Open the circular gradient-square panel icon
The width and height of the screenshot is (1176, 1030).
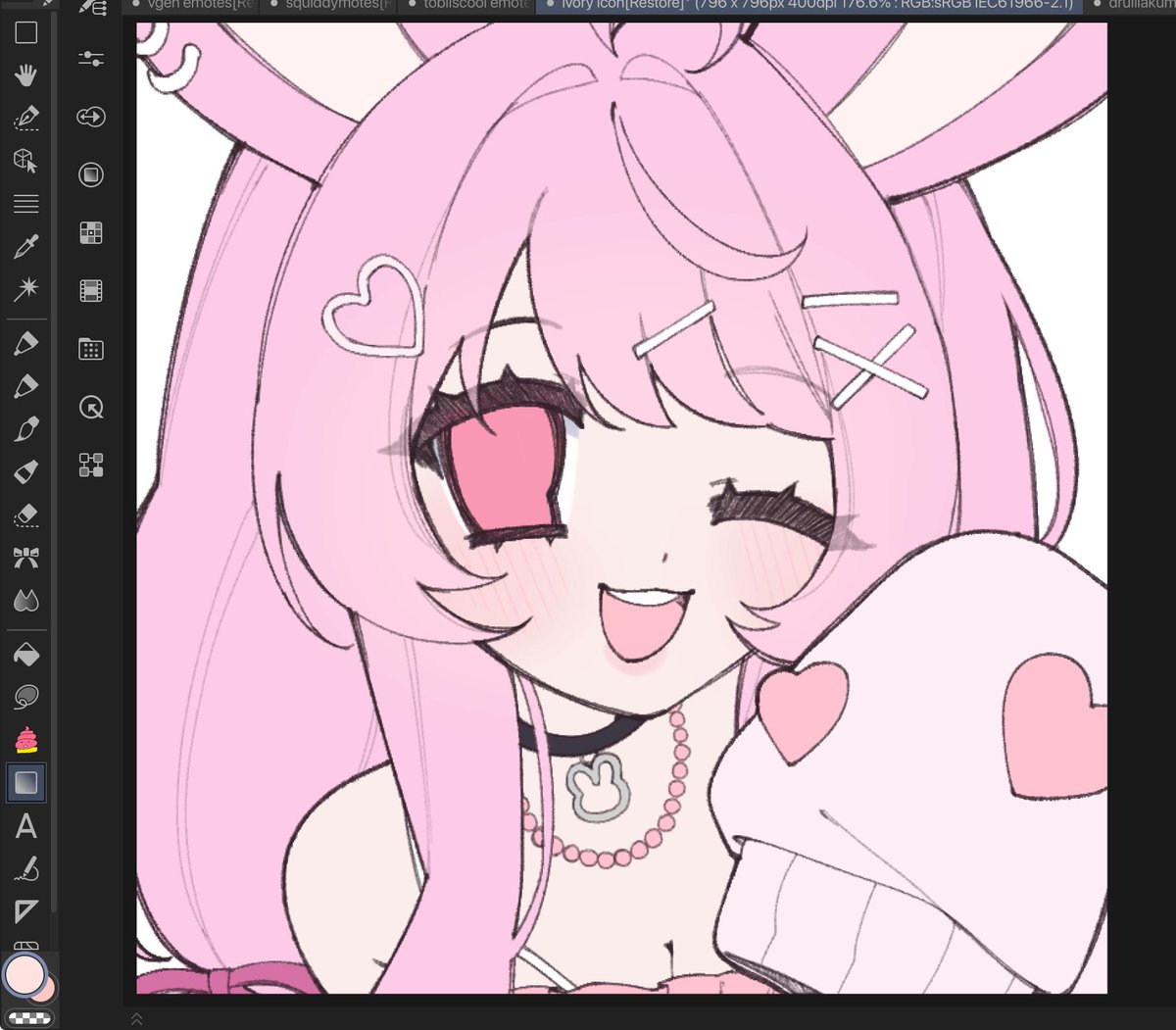point(91,174)
